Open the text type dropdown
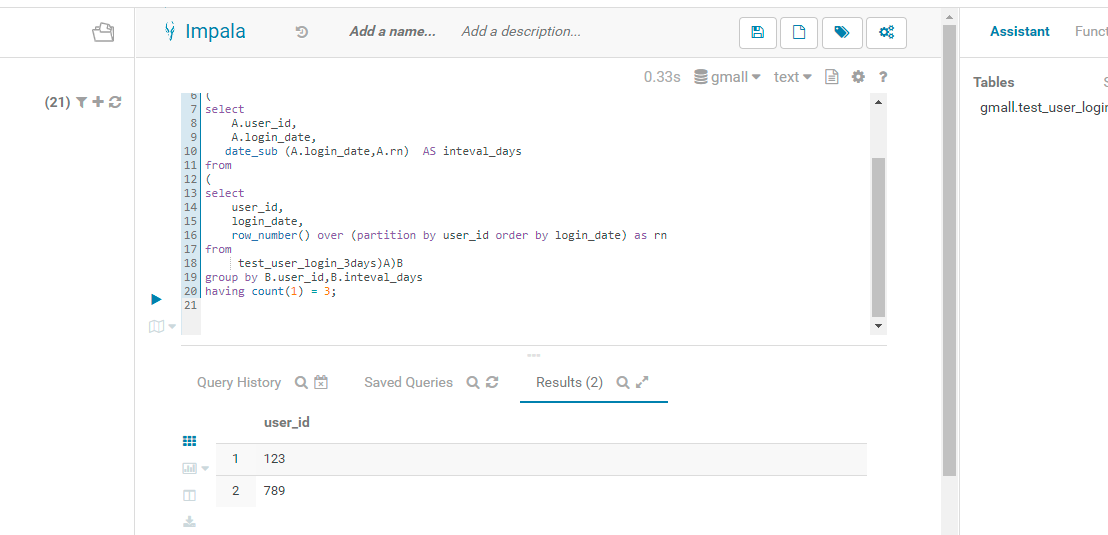 [792, 77]
